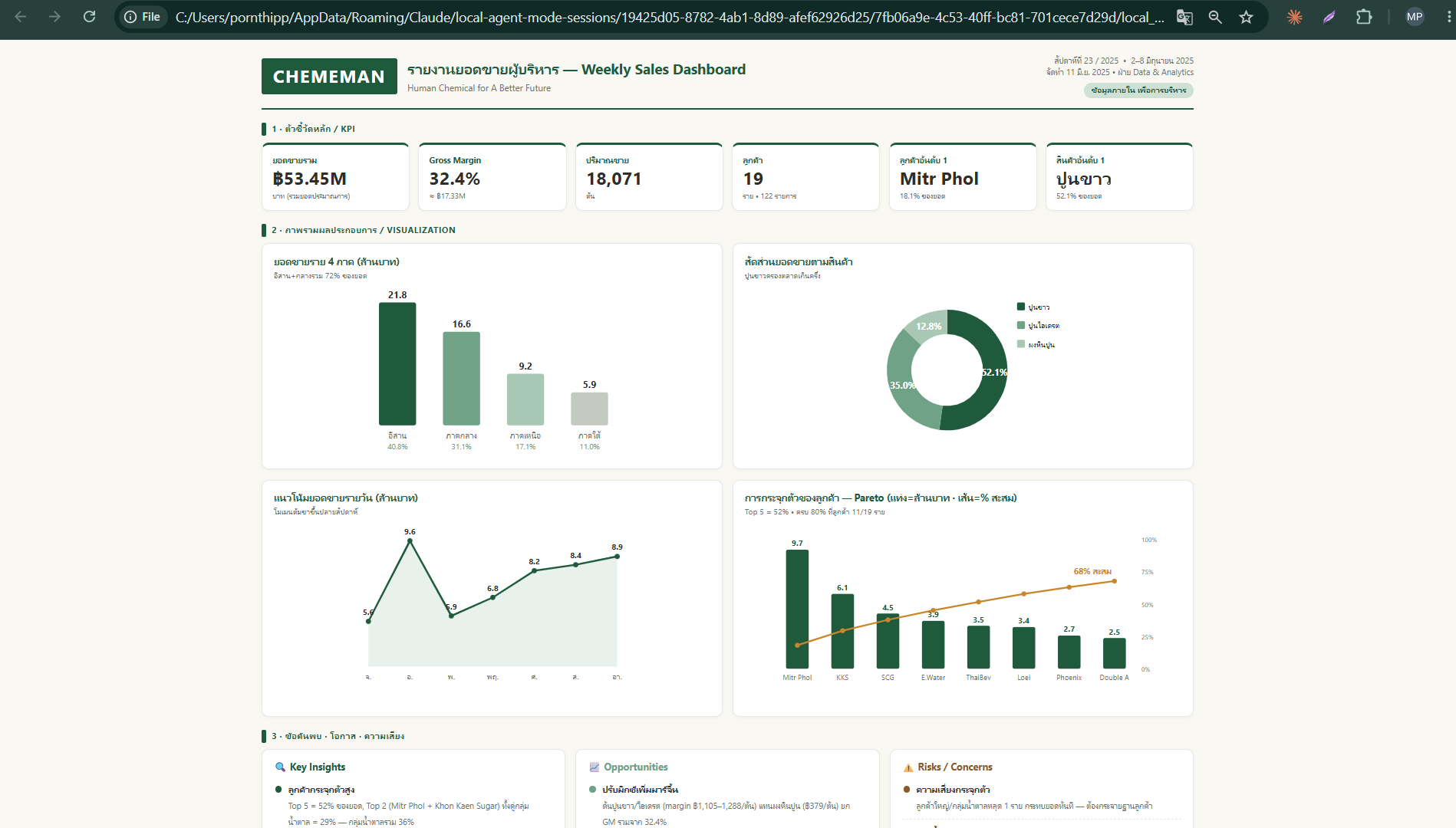Viewport: 1456px width, 828px height.
Task: Click the Phoenix 2.7 Pareto bar
Action: tap(1069, 652)
